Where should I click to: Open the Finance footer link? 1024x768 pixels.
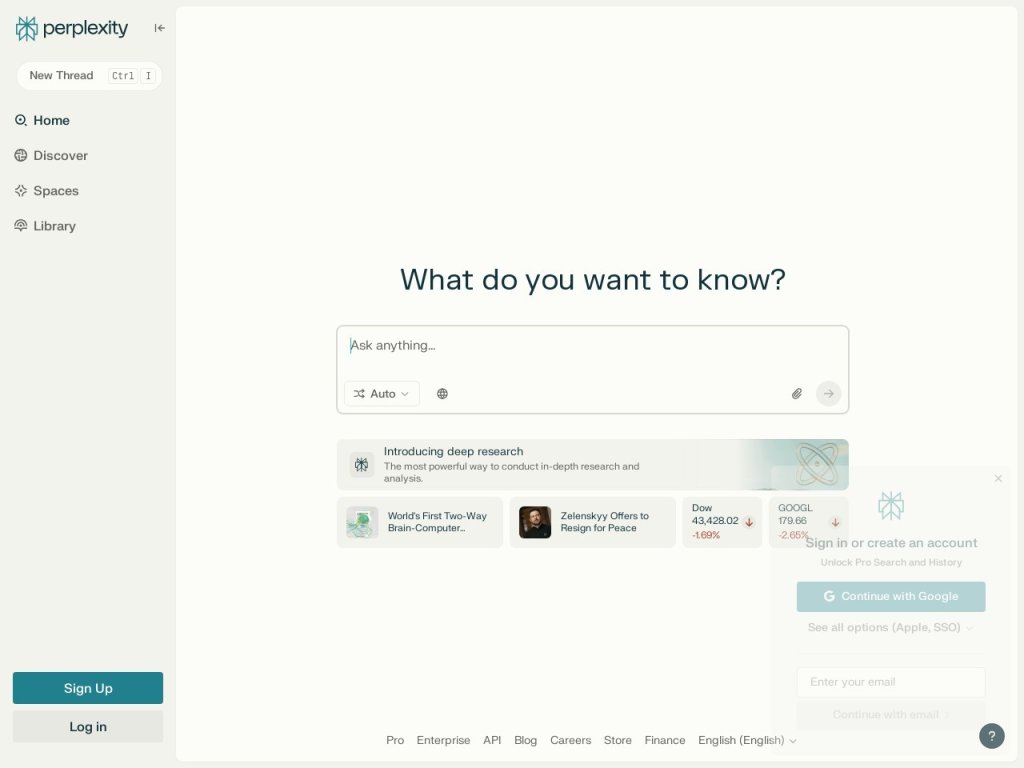(665, 741)
